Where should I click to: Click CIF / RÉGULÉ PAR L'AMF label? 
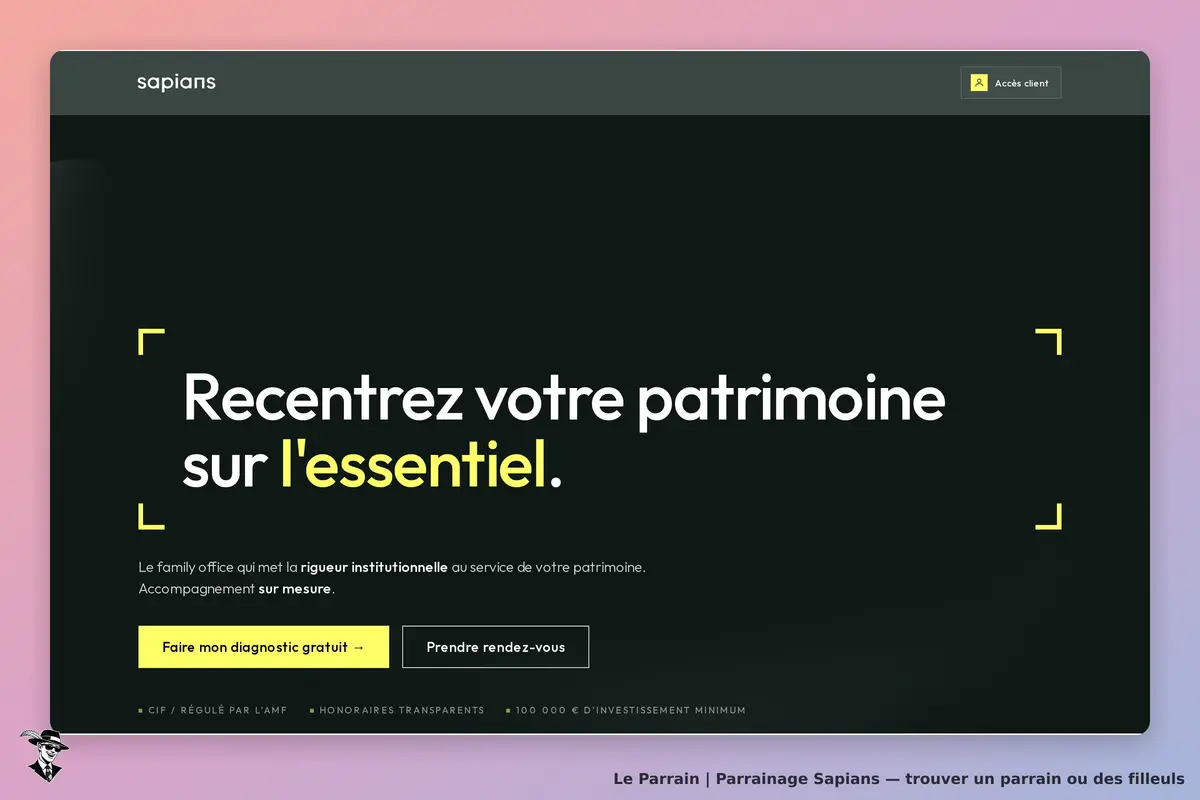pos(217,710)
